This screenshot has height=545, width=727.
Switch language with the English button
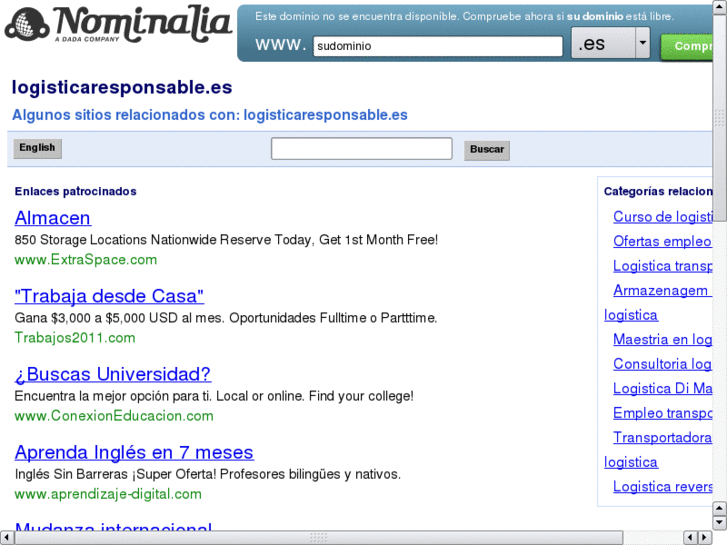pos(37,148)
